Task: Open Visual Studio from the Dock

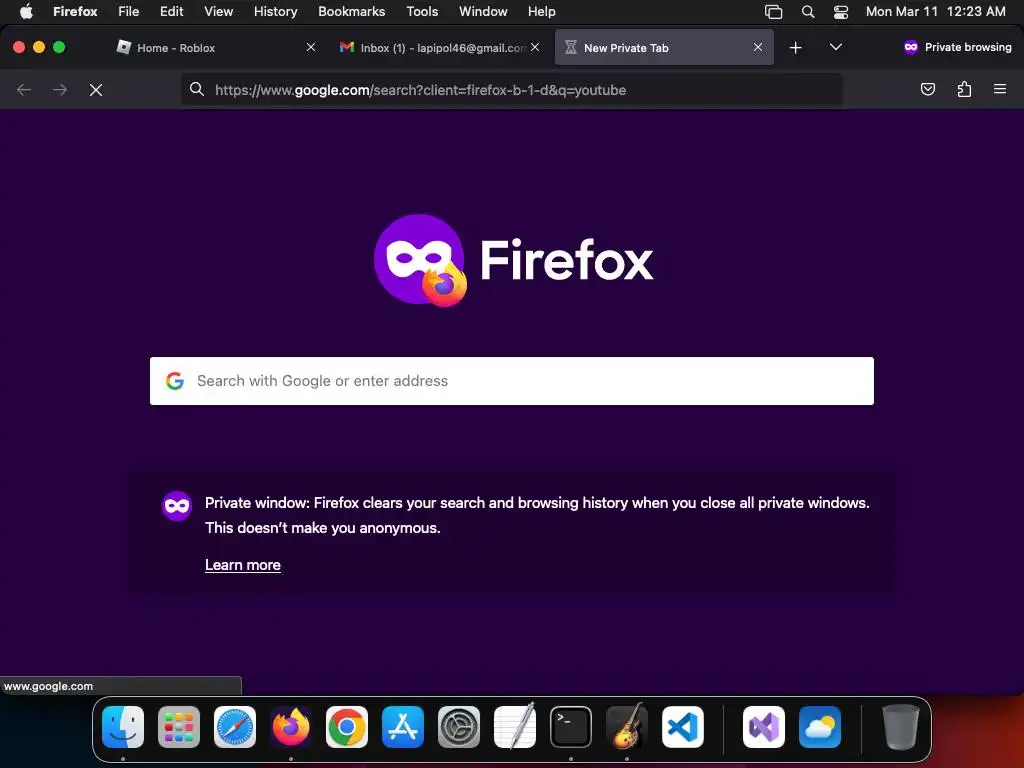Action: coord(763,727)
